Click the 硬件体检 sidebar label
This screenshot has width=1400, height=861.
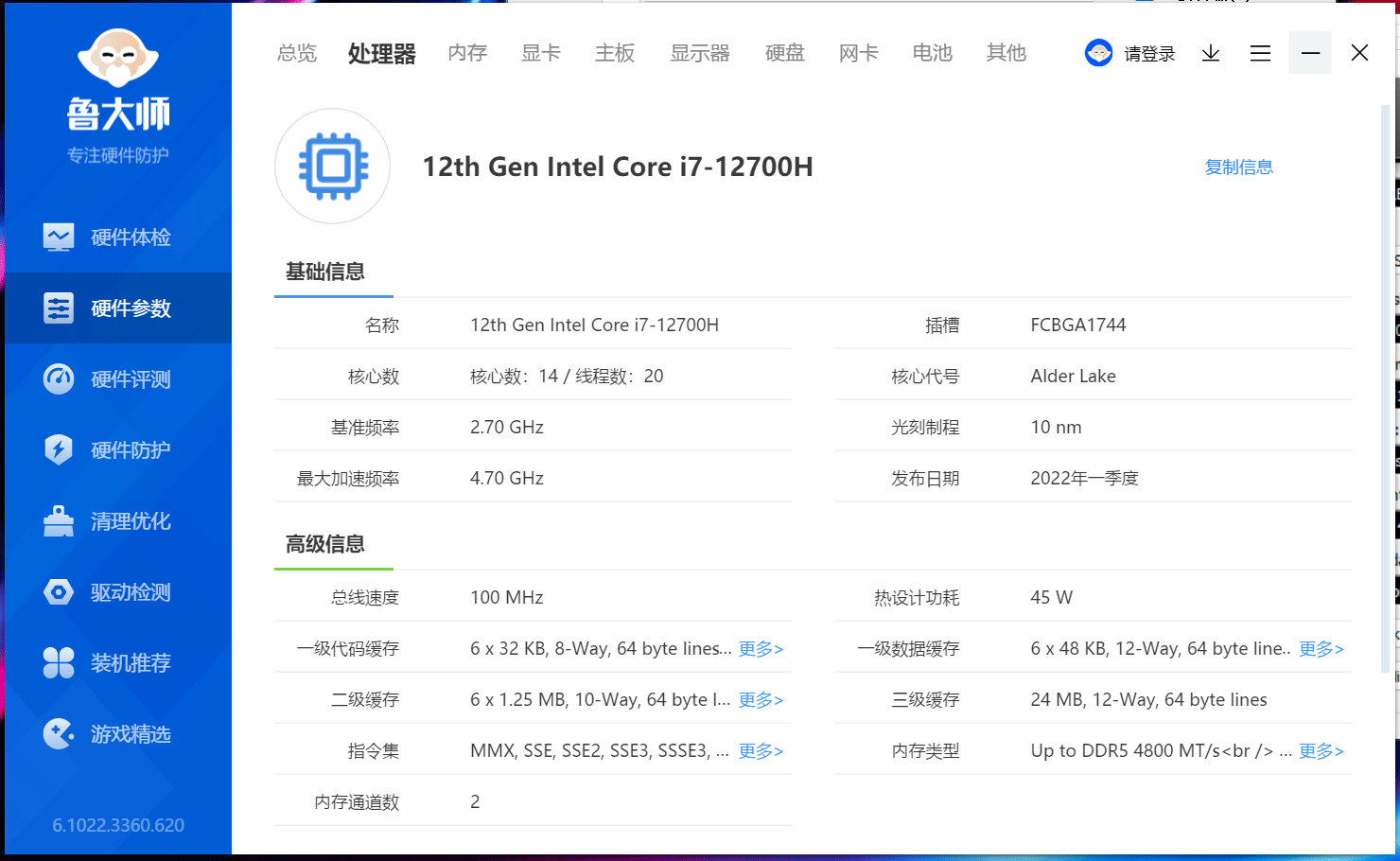tap(131, 237)
